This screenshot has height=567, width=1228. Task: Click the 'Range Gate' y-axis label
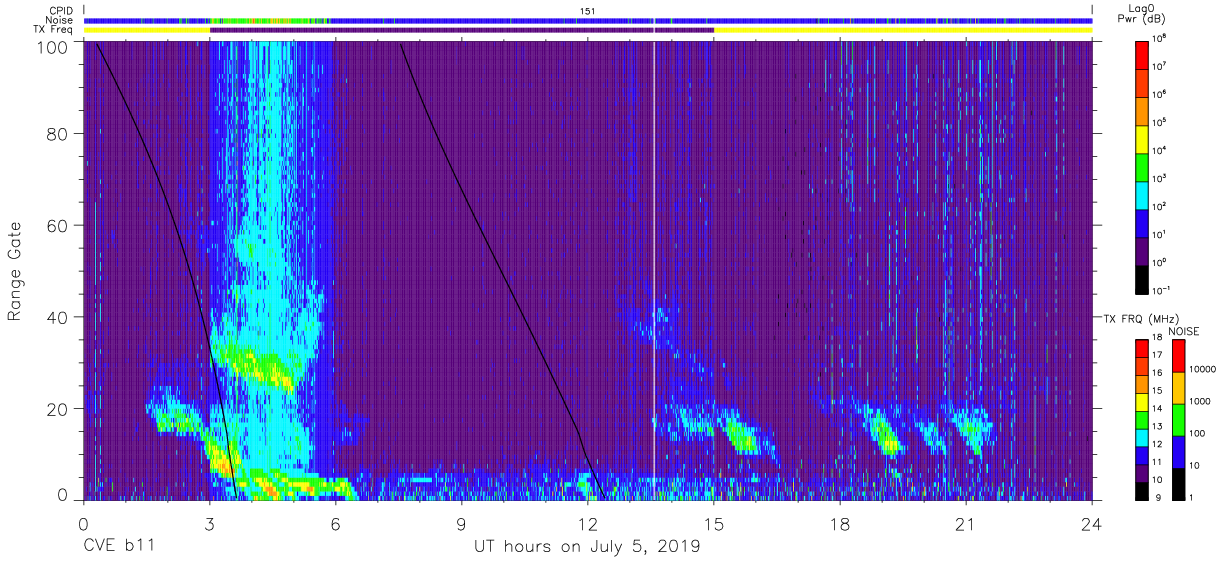pos(15,270)
